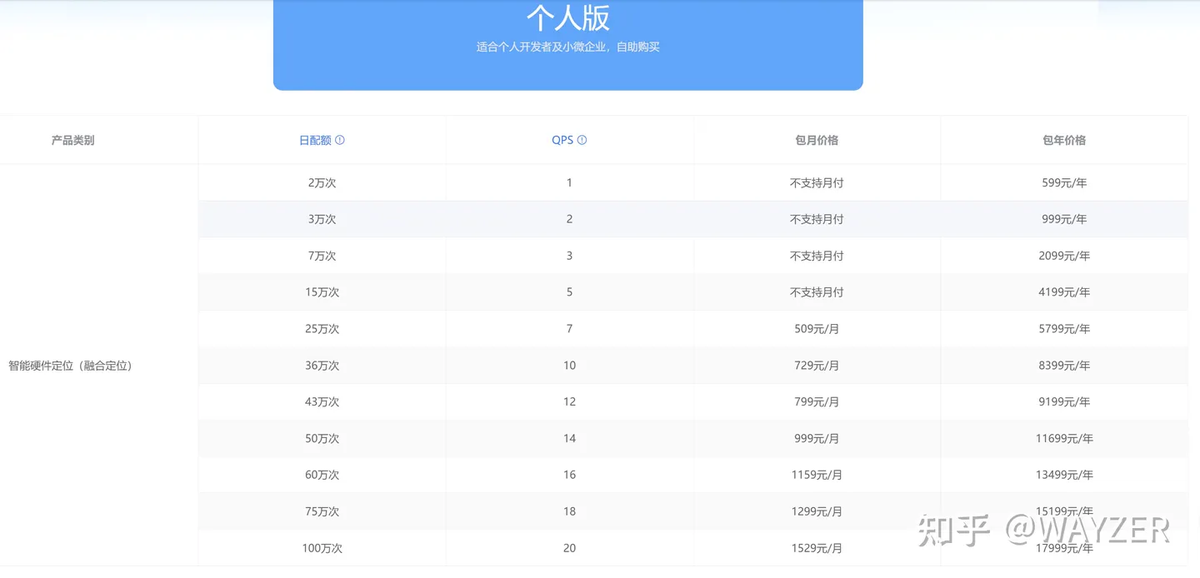The image size is (1200, 578).
Task: Click the 产品类别 column header
Action: [x=73, y=141]
